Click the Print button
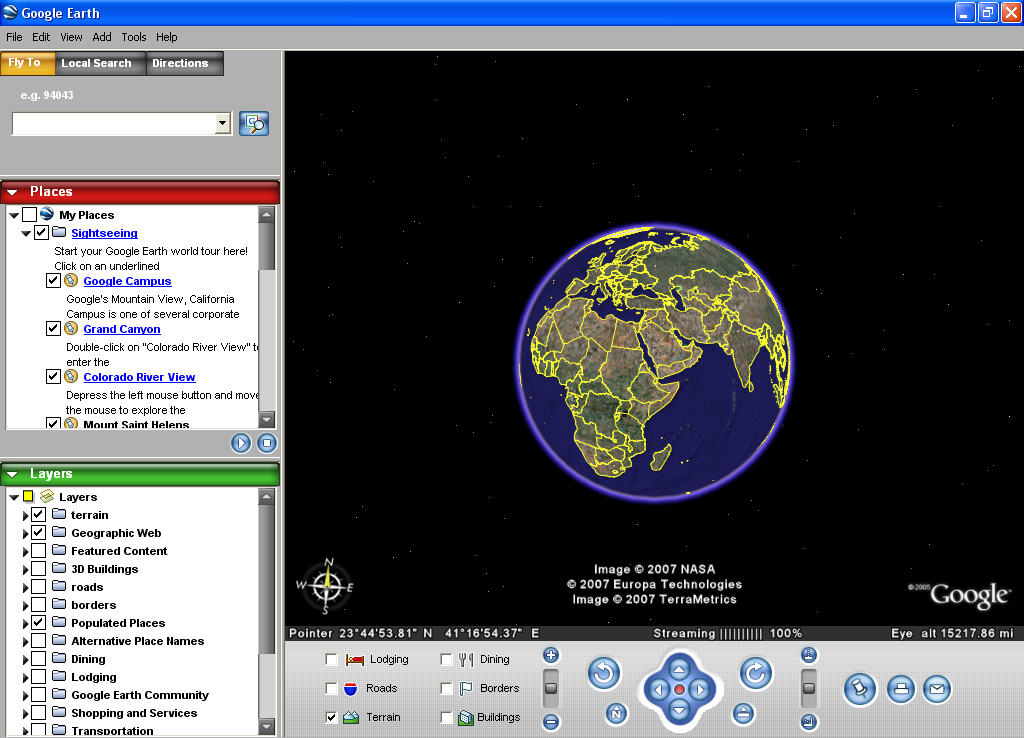The height and width of the screenshot is (738, 1024). point(901,689)
